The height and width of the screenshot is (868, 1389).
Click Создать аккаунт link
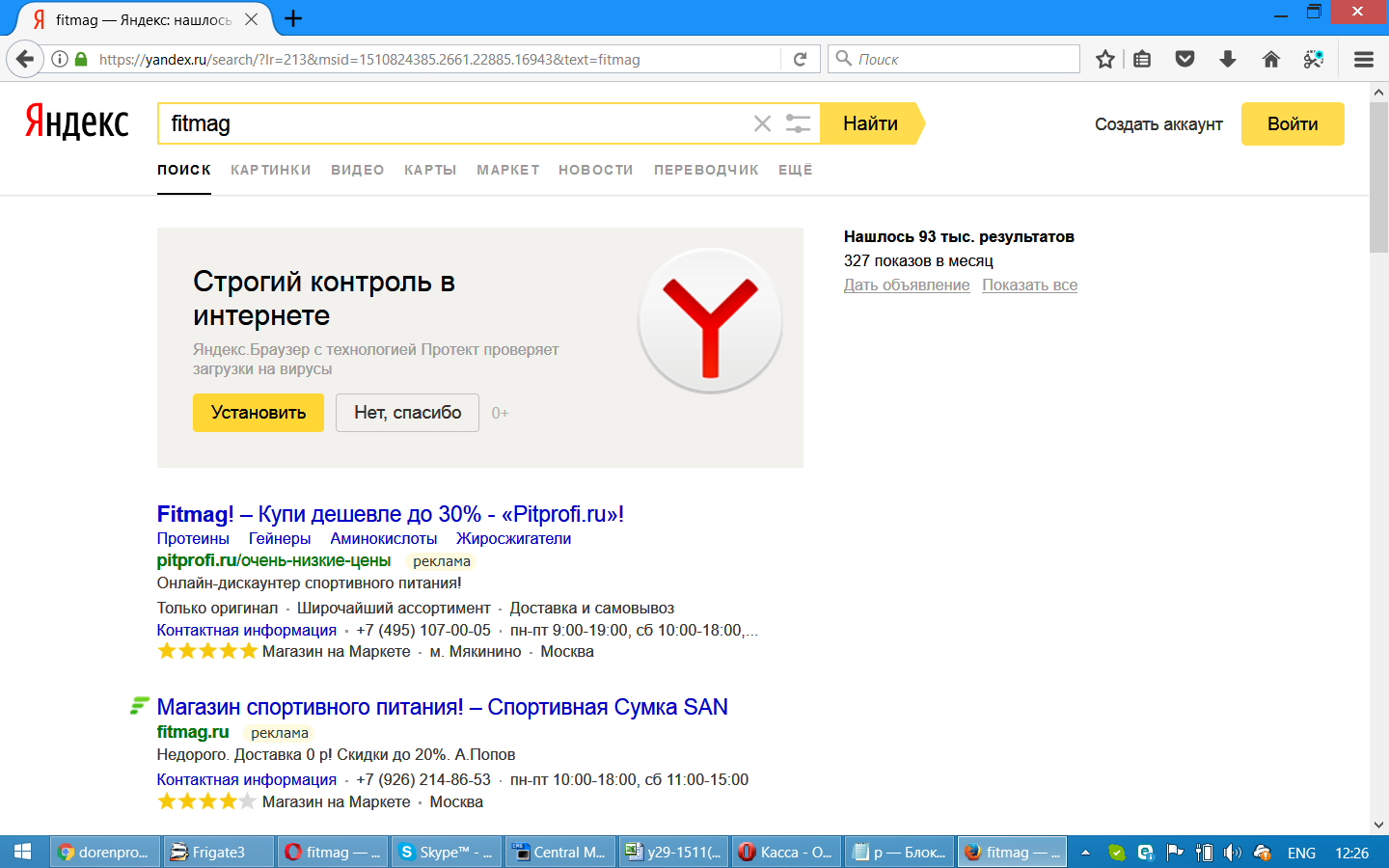(1158, 124)
